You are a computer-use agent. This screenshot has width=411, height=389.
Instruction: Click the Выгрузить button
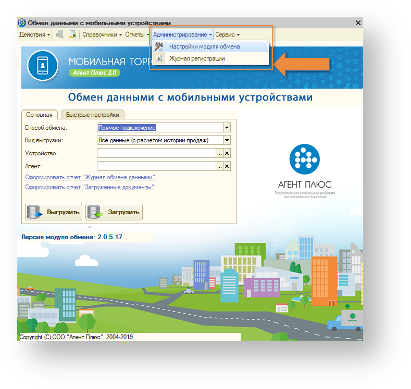(x=54, y=212)
